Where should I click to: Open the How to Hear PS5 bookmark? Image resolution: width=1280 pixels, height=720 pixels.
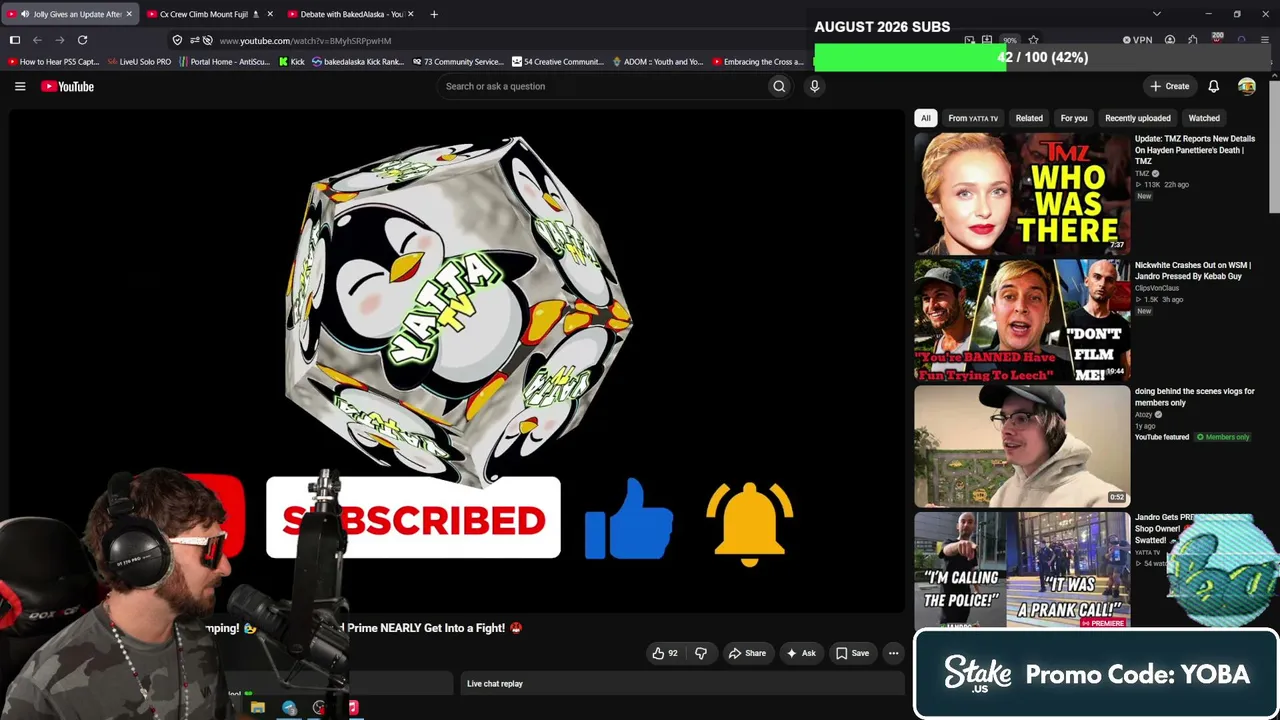(x=53, y=62)
